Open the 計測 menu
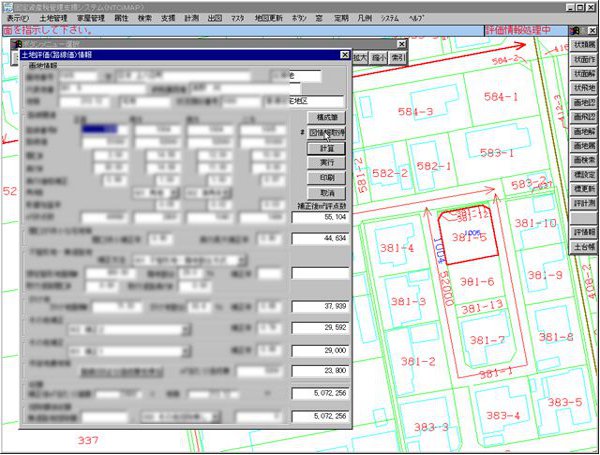The width and height of the screenshot is (600, 455). point(191,18)
